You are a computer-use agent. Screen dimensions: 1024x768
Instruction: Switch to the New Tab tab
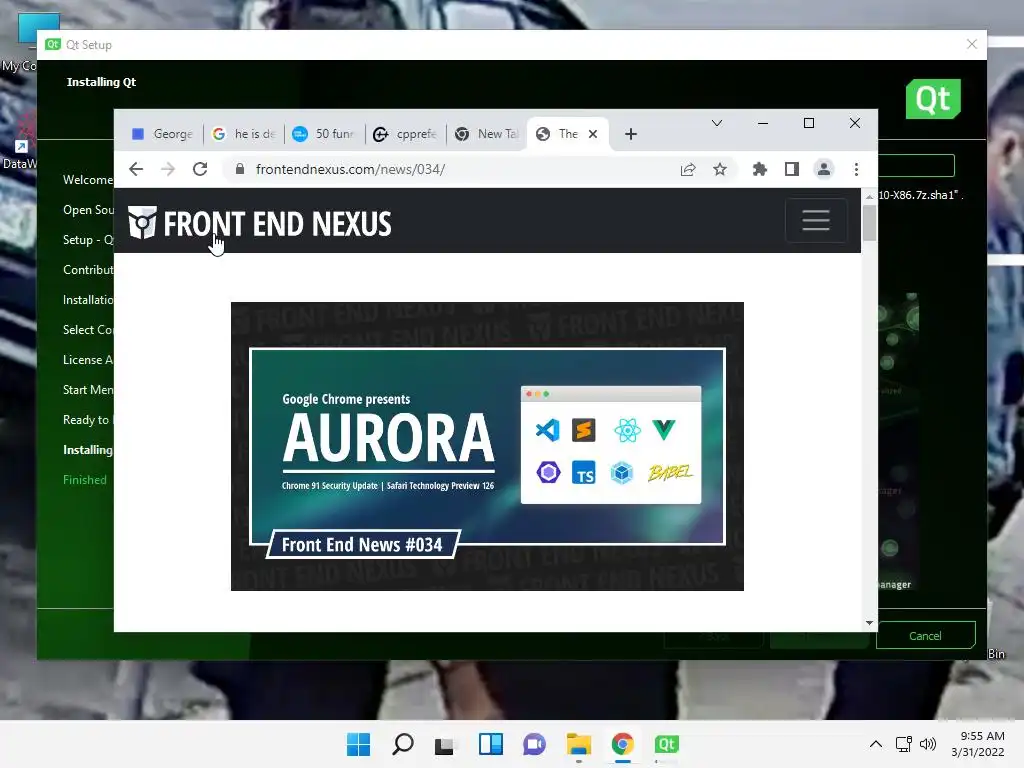click(487, 134)
